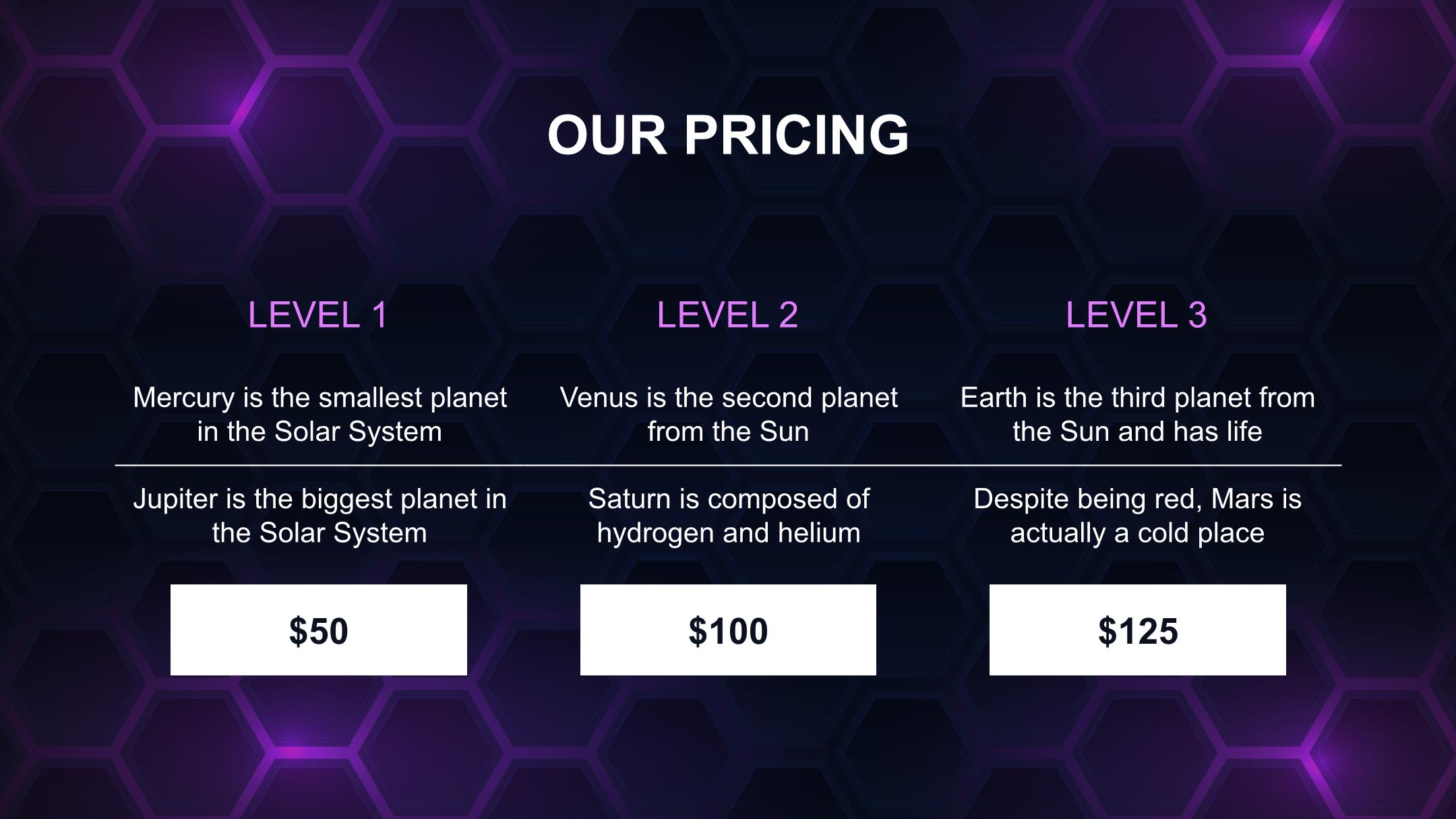Select the Mercury smallest planet text
Image resolution: width=1456 pixels, height=819 pixels.
320,415
